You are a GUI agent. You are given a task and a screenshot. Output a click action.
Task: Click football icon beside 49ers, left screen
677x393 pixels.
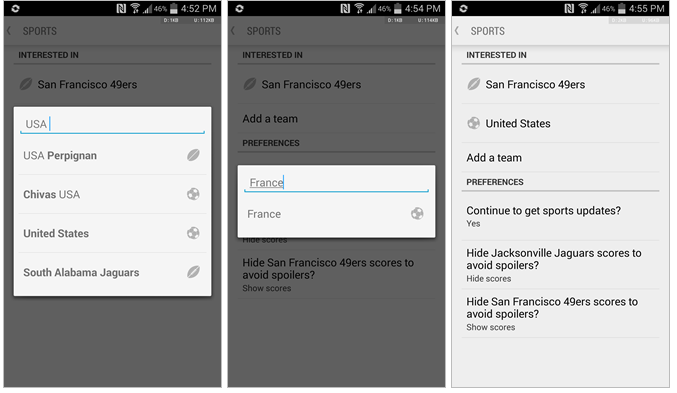pyautogui.click(x=26, y=84)
